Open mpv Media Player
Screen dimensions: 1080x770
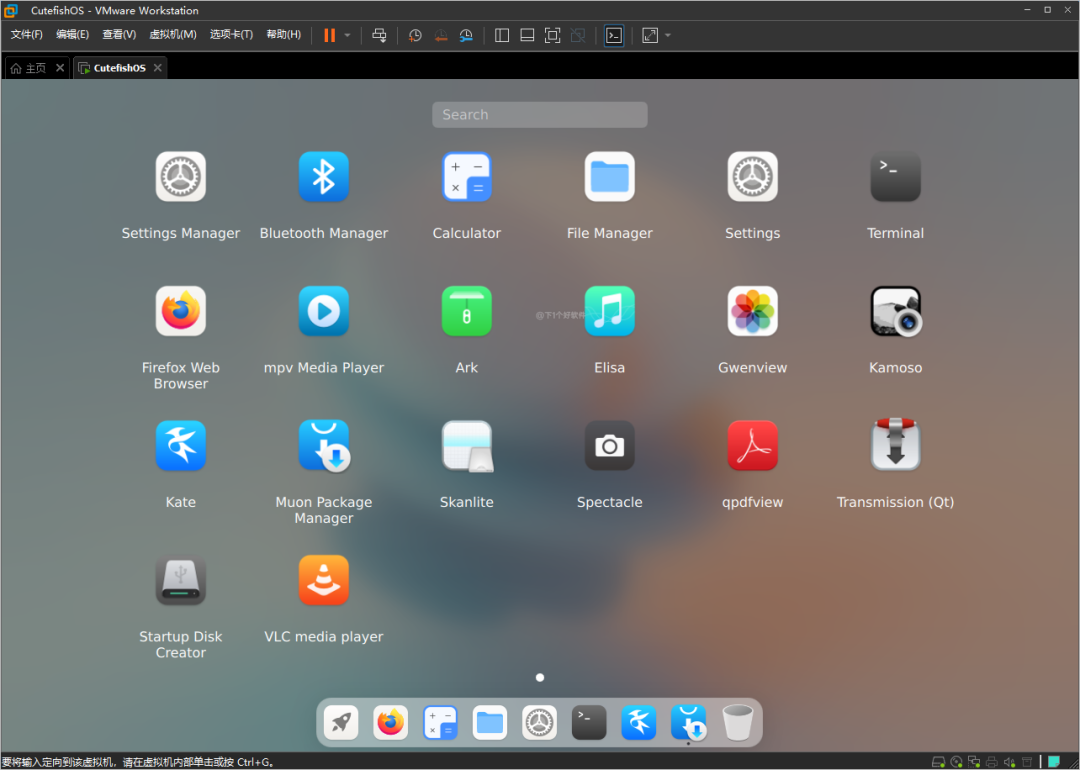[x=324, y=311]
